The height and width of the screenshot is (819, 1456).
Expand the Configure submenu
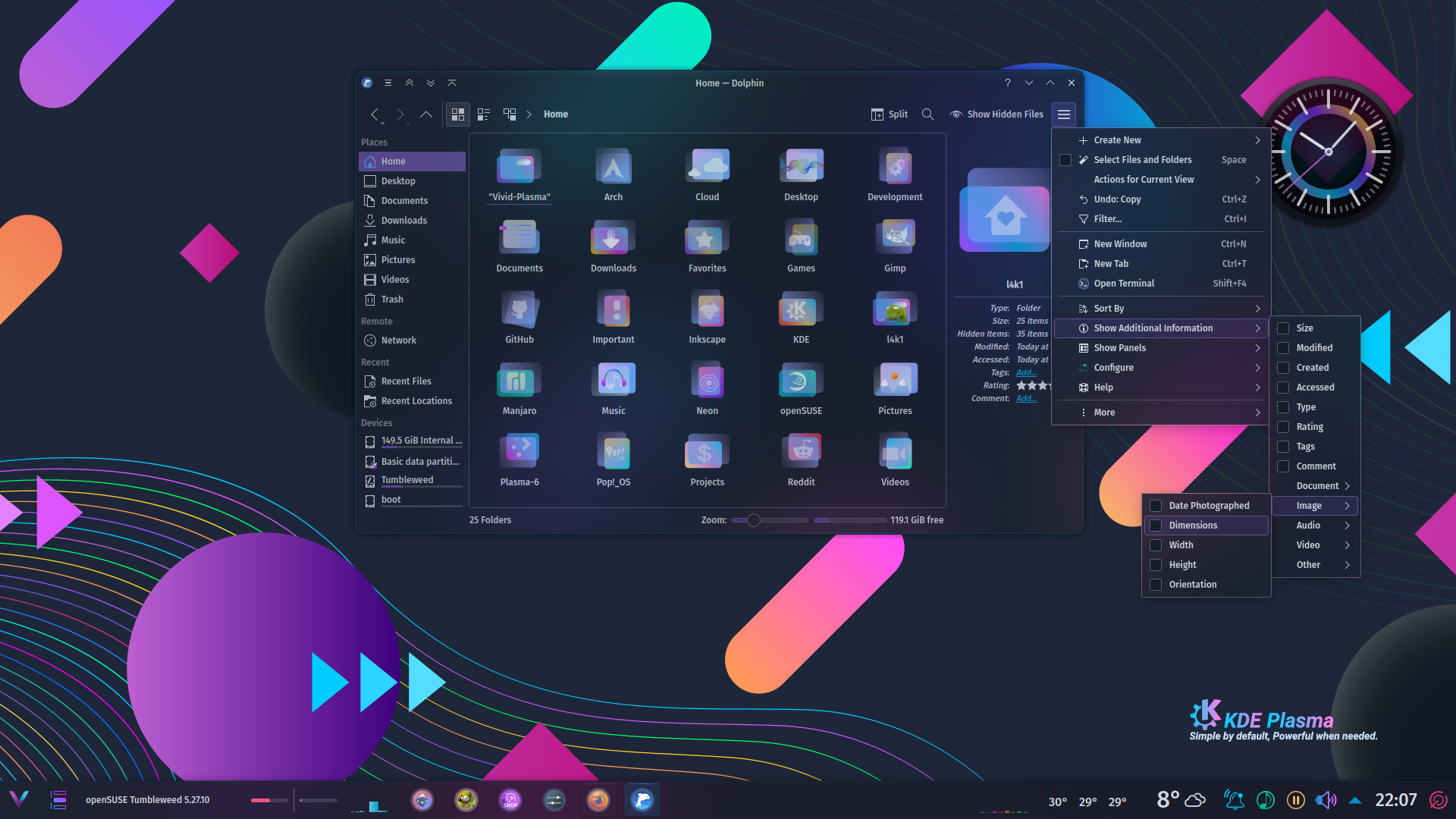tap(1161, 368)
